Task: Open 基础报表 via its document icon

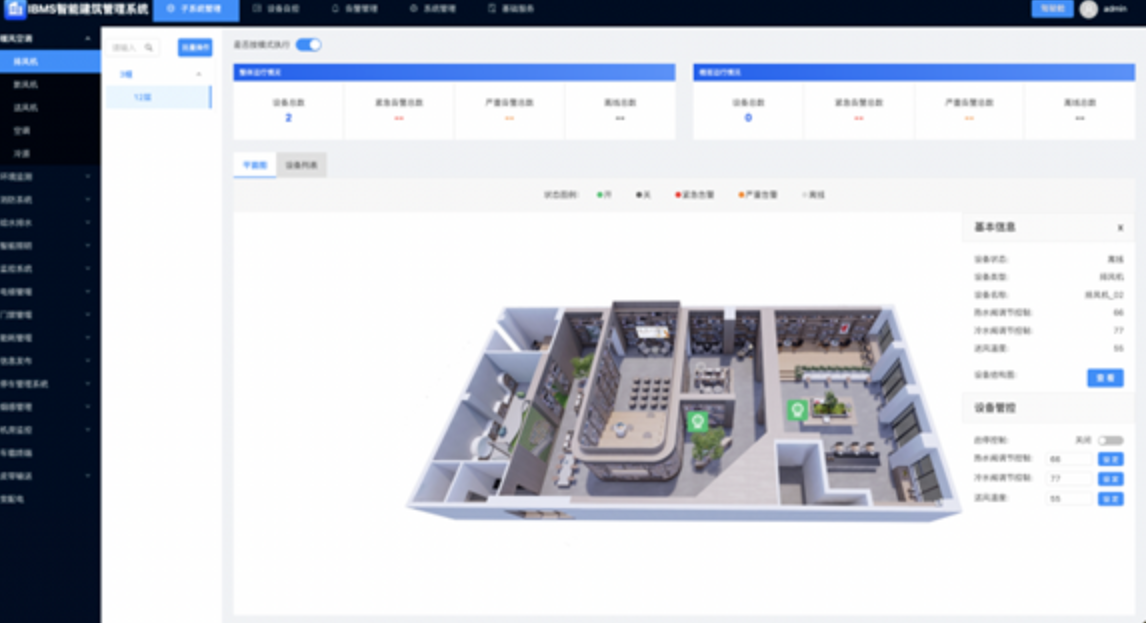Action: 492,8
